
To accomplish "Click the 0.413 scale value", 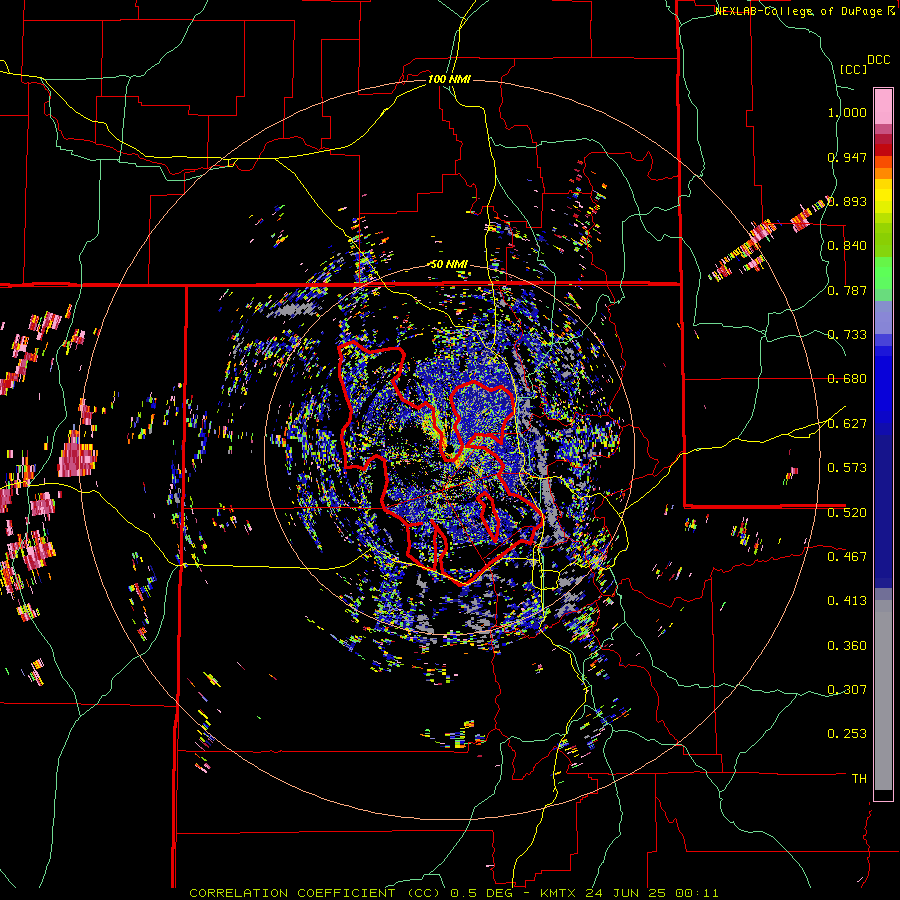I will coord(847,601).
